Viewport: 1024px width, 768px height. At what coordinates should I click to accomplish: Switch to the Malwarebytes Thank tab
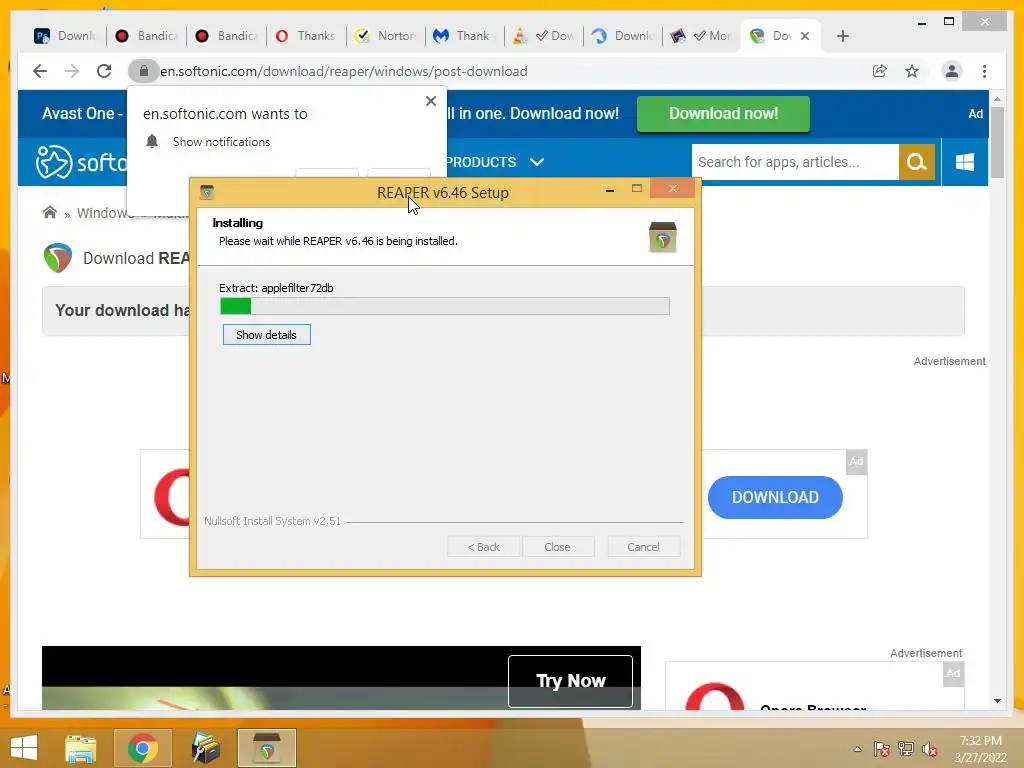pos(465,36)
